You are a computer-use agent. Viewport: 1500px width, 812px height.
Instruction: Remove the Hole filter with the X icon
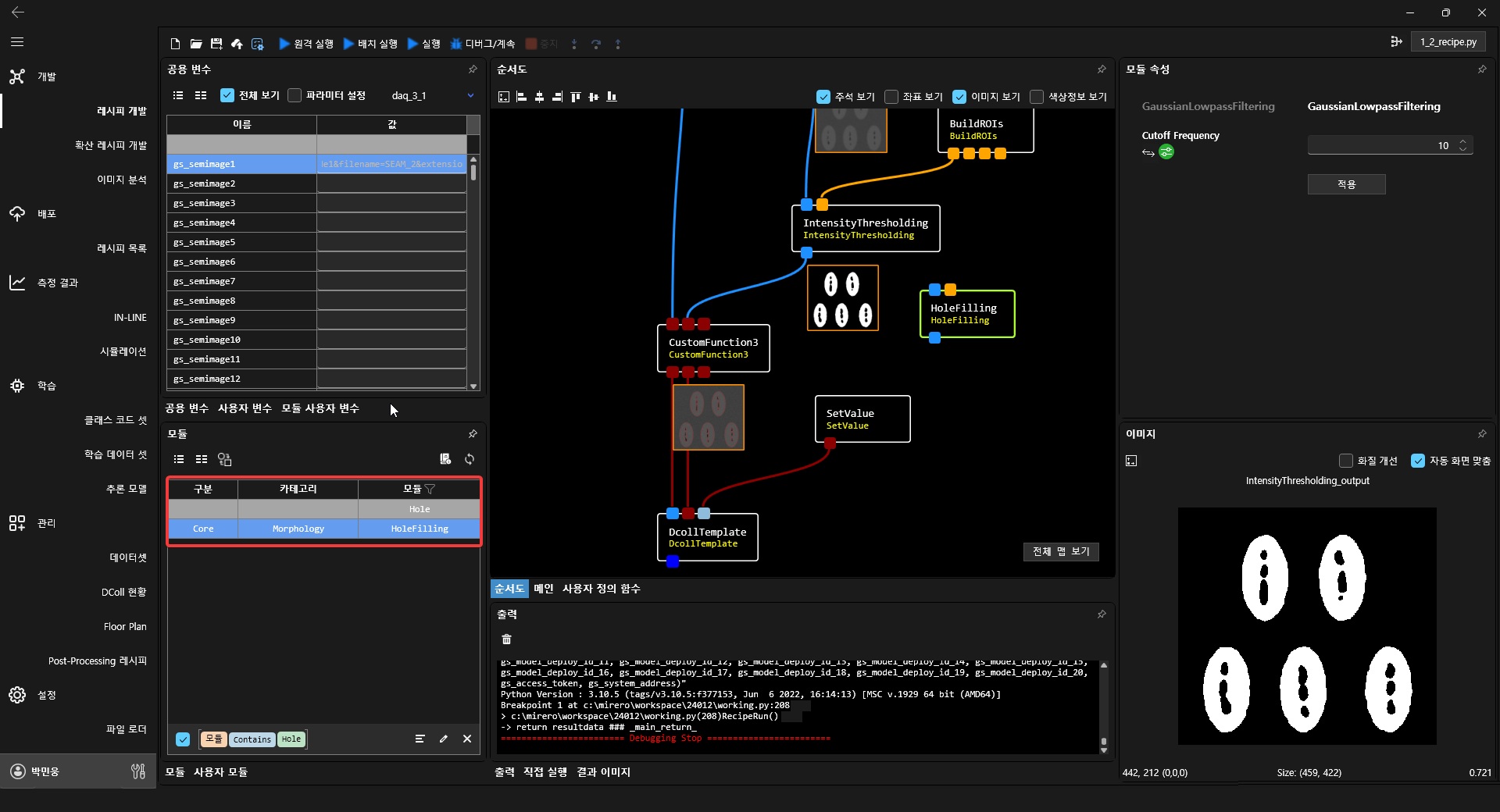(467, 739)
